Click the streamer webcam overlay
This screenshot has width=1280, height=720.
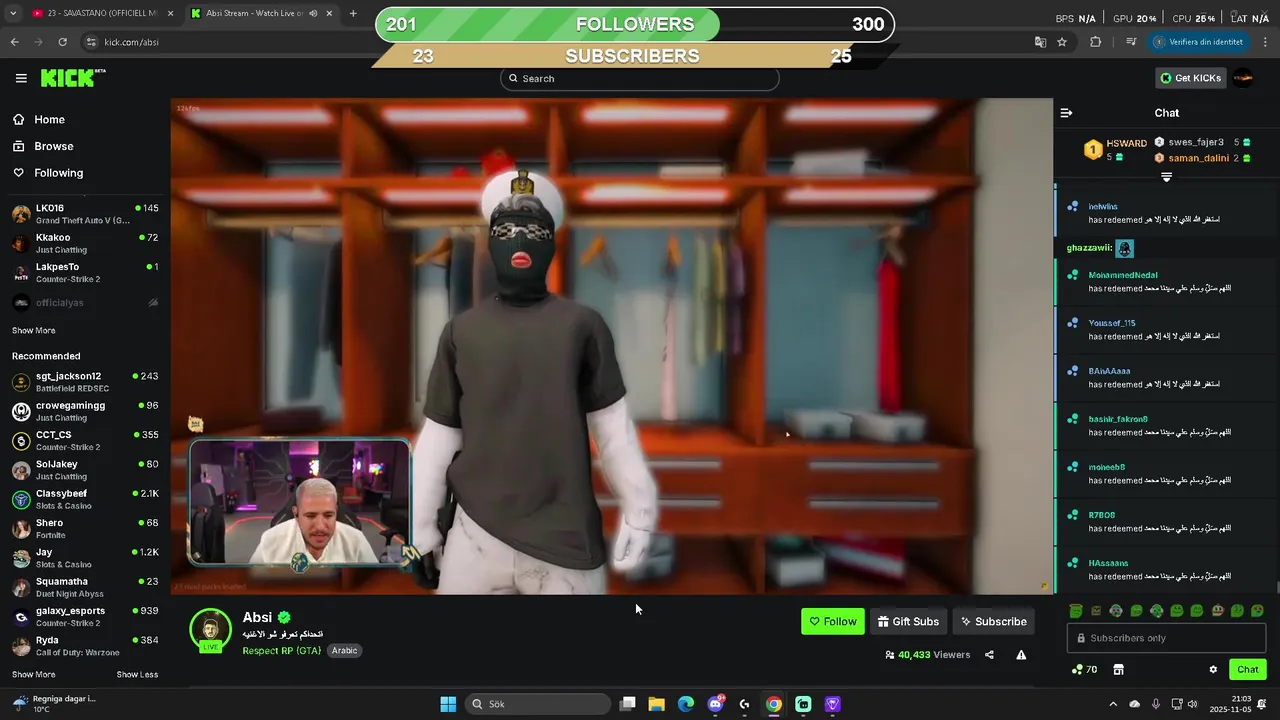[x=299, y=503]
